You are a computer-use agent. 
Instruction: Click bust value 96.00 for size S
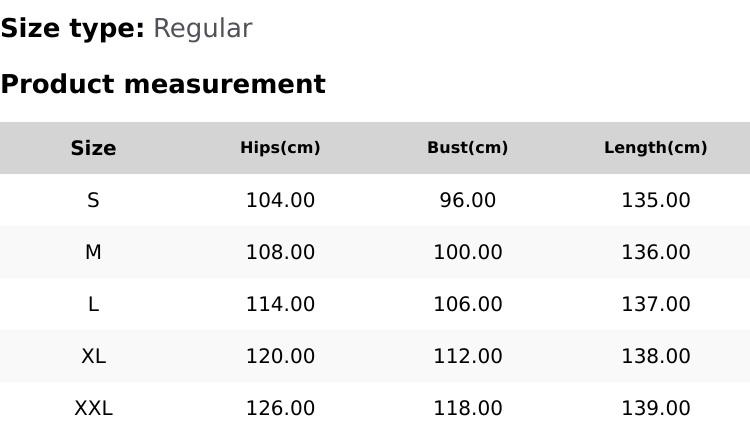click(467, 200)
